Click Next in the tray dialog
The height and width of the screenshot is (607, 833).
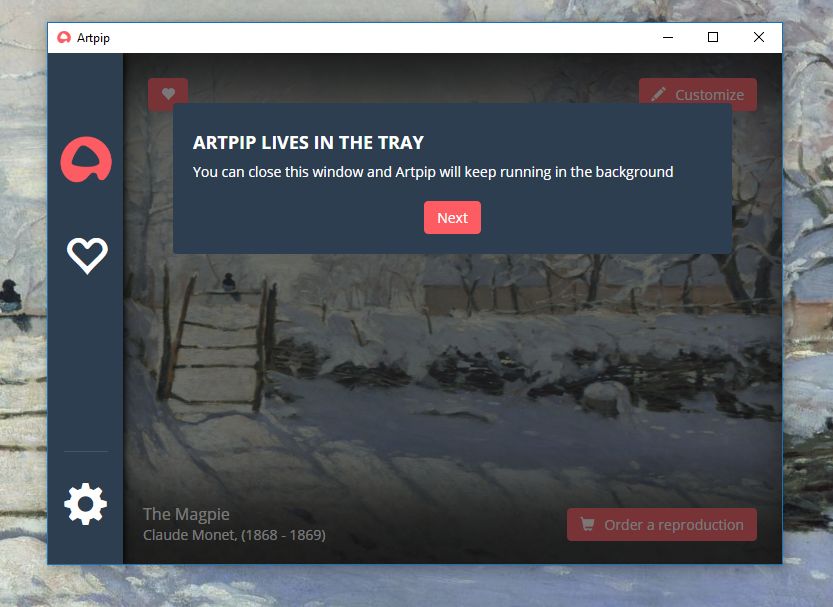pos(452,217)
